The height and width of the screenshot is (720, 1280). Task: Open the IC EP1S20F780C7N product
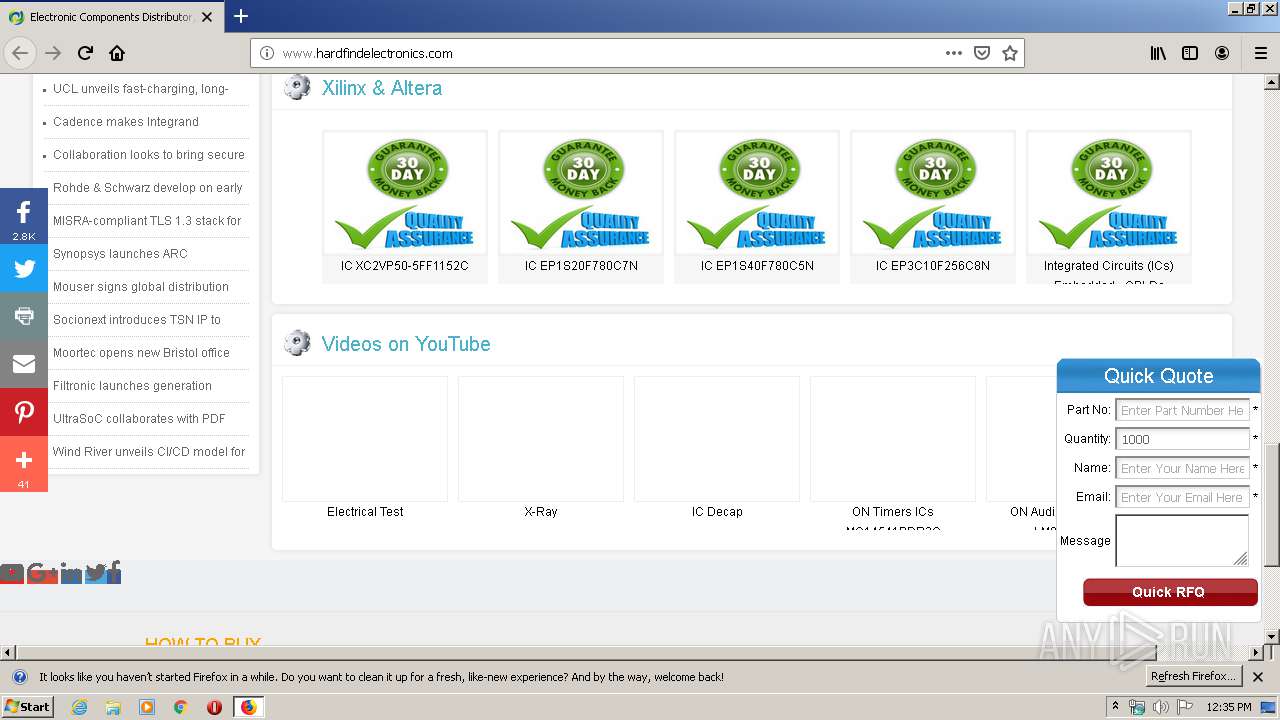(x=581, y=266)
